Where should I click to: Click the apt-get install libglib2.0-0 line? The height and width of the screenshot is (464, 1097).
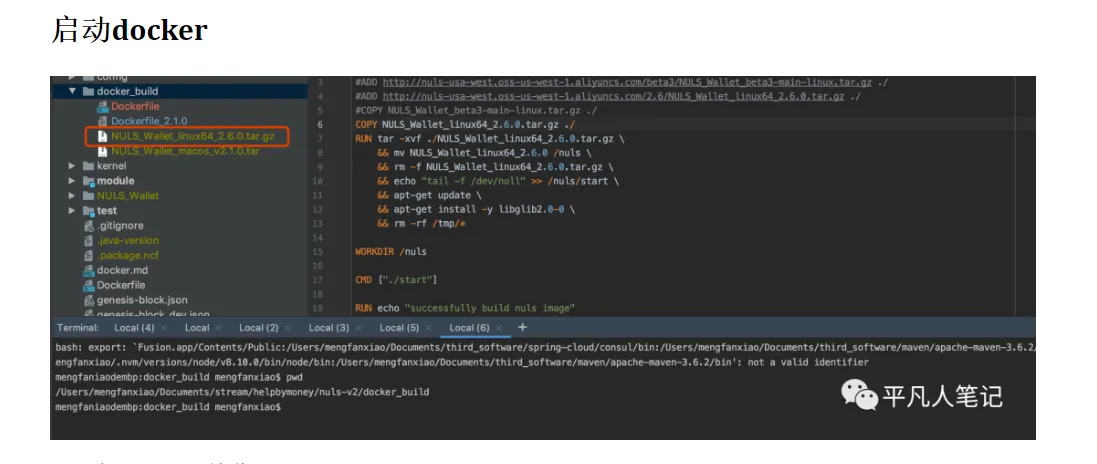point(476,209)
